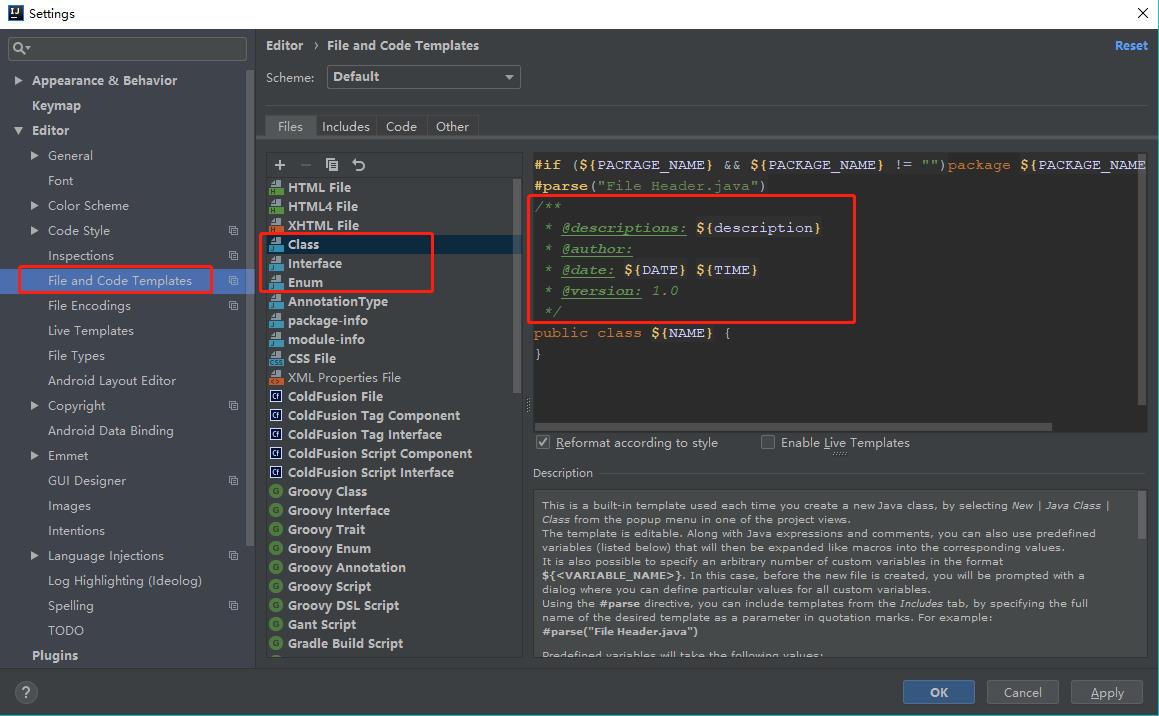The image size is (1159, 716).
Task: Click project-level icon beside File Encodings
Action: pyautogui.click(x=234, y=306)
